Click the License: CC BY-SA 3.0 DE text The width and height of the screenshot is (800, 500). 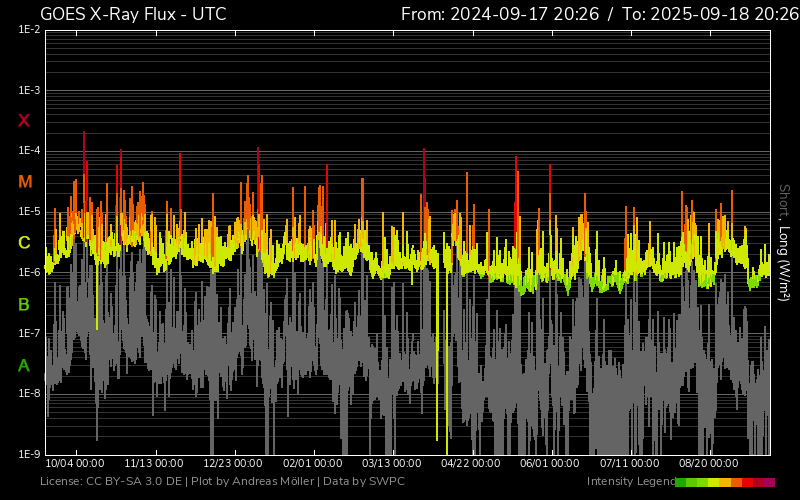pyautogui.click(x=111, y=482)
